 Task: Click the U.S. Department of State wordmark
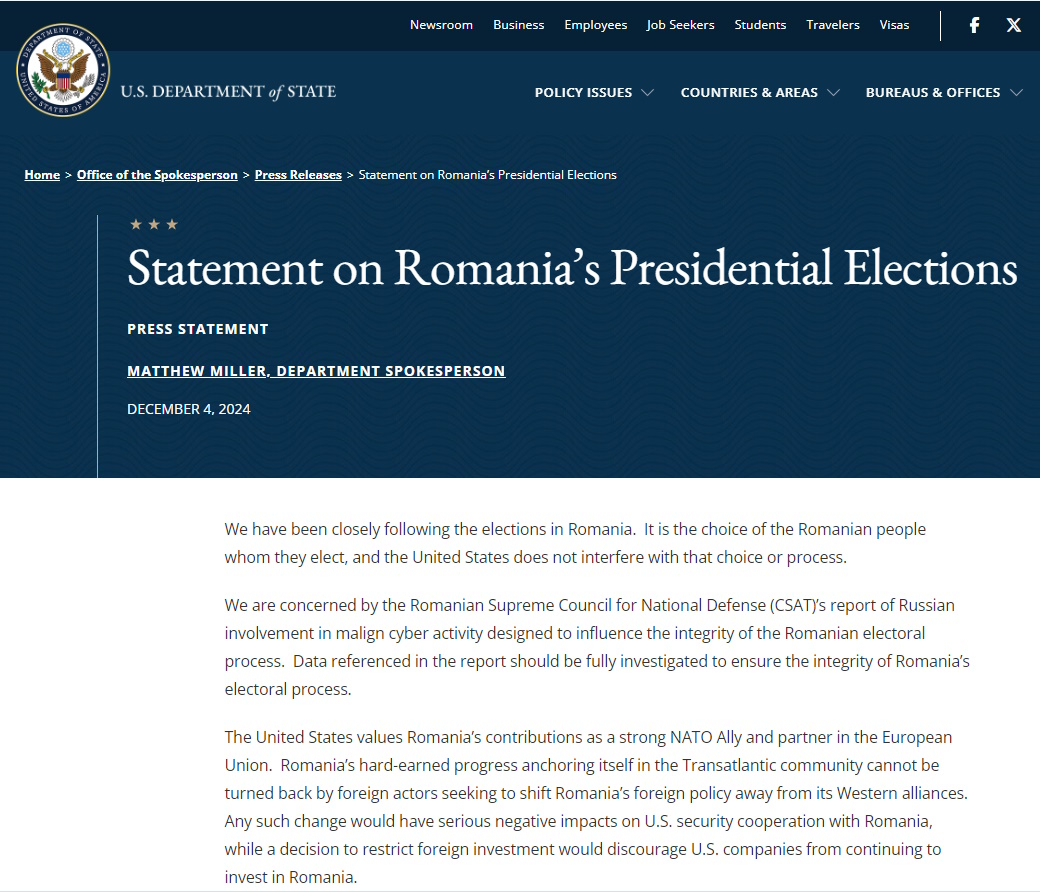tap(228, 92)
